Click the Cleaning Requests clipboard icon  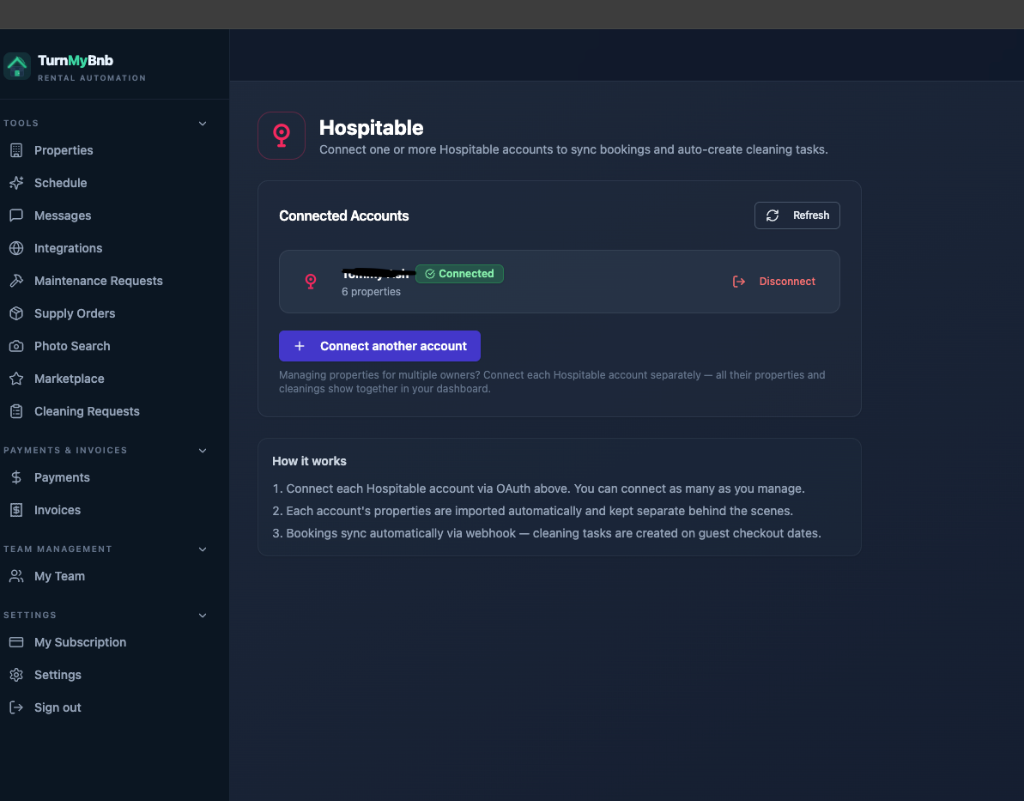click(16, 411)
